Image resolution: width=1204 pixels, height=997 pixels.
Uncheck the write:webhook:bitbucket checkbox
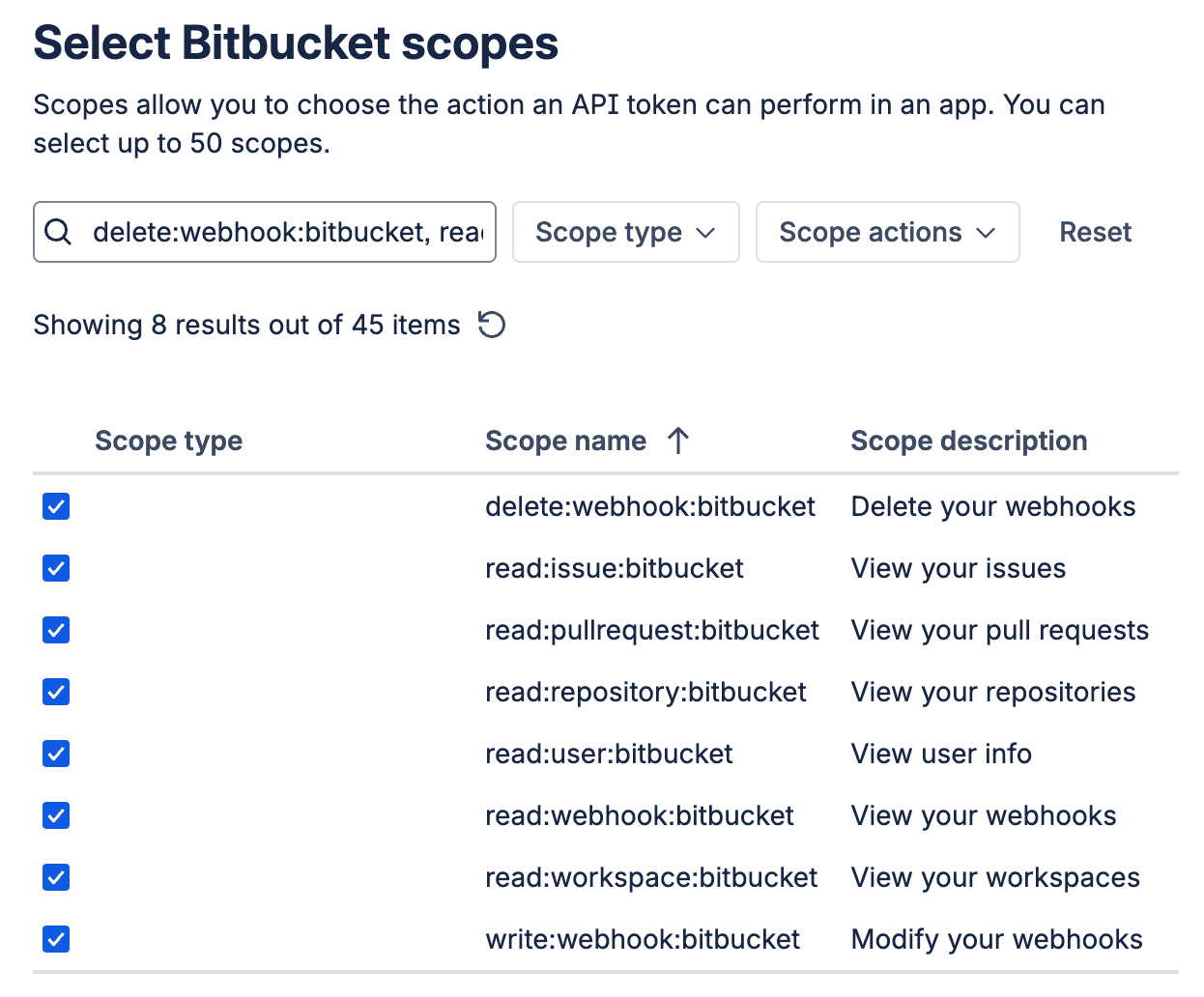(x=56, y=939)
